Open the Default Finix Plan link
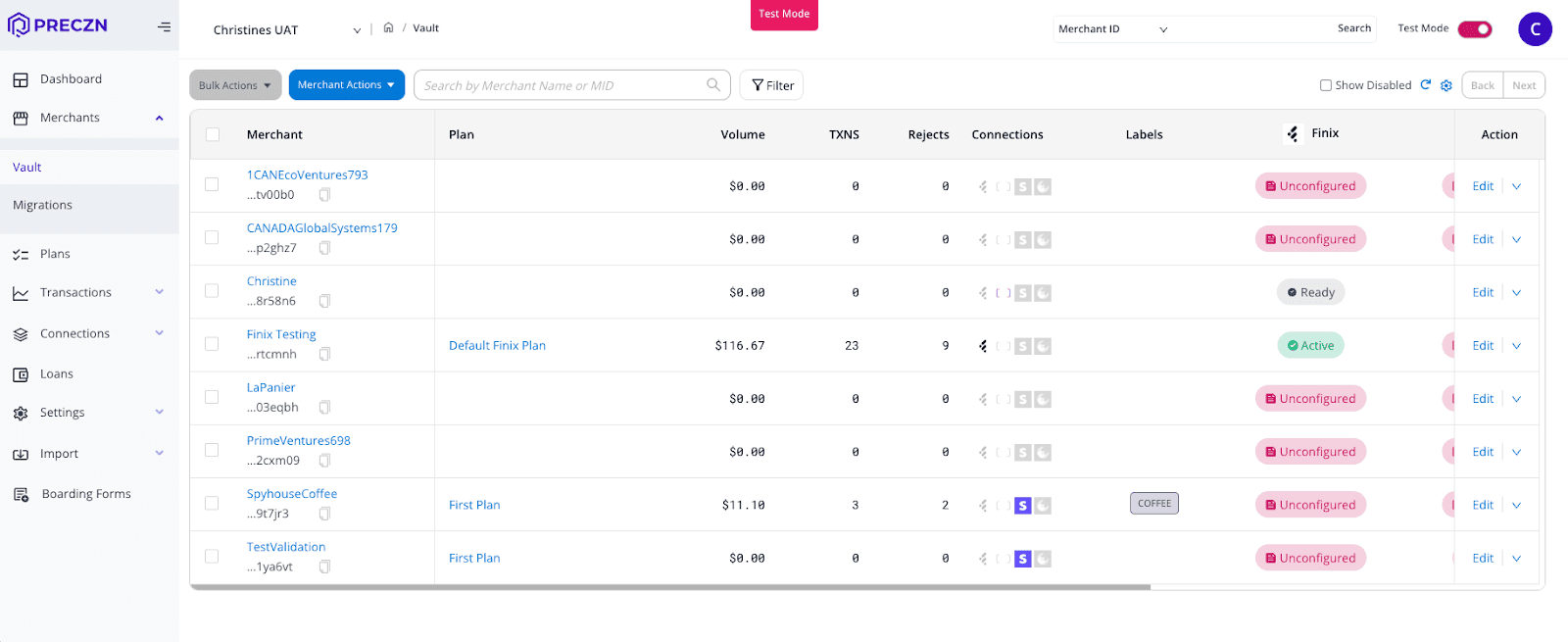Screen dimensions: 1568x642 point(497,345)
